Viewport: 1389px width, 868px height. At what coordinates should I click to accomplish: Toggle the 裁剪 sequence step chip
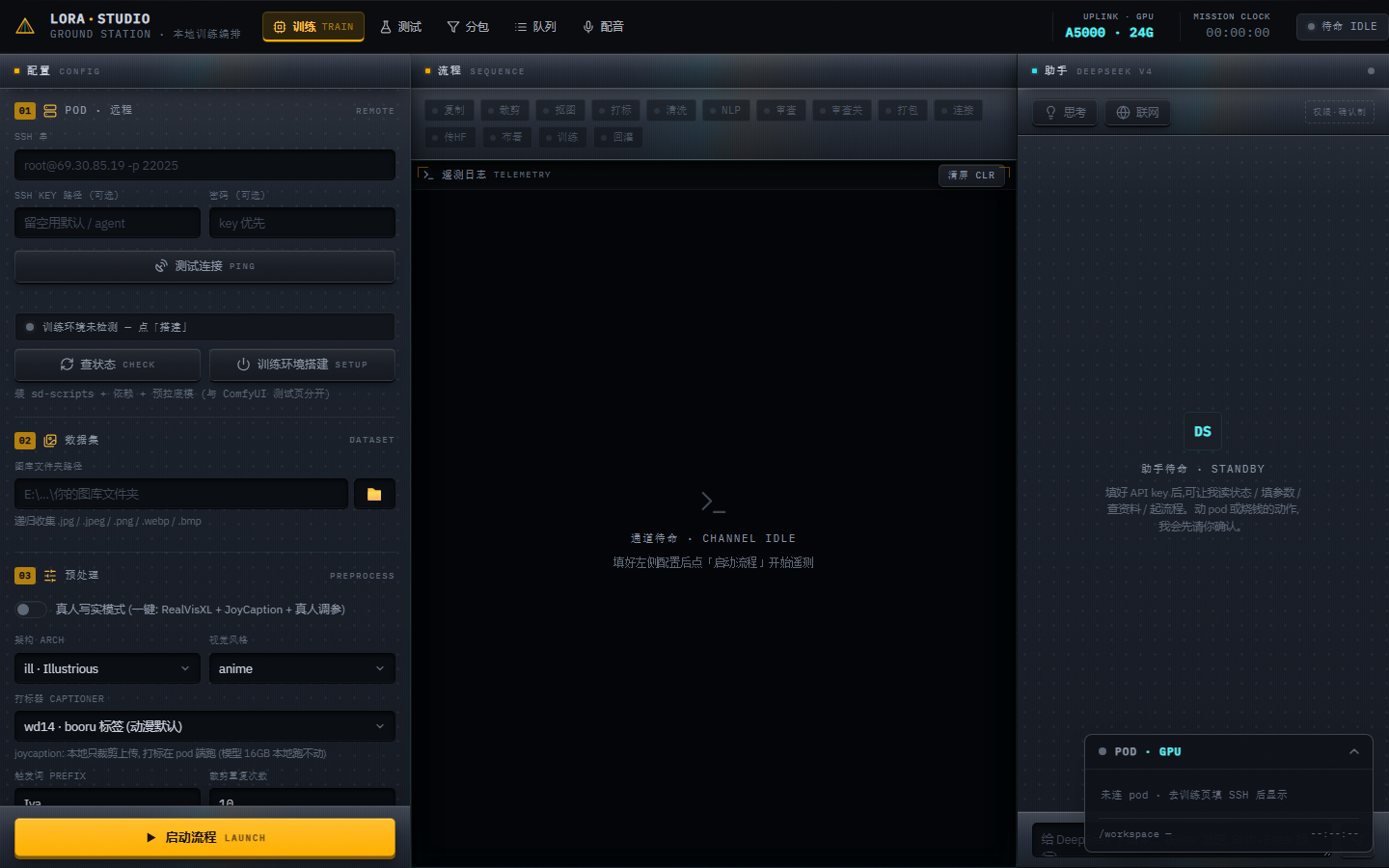pos(504,110)
